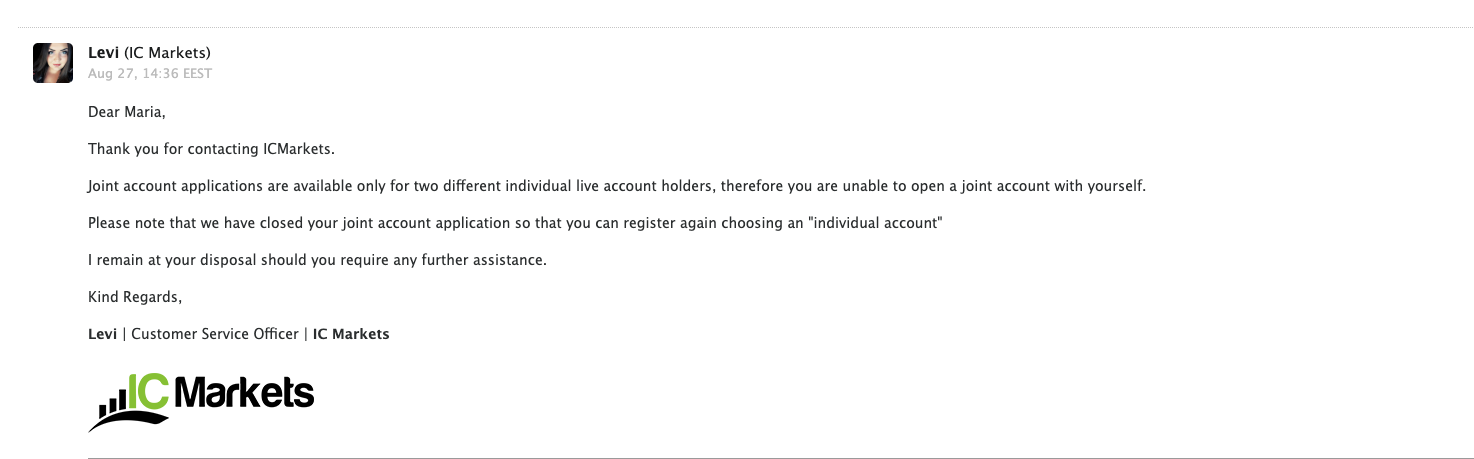Click the Kind Regards closing line
This screenshot has width=1474, height=459.
pos(135,297)
